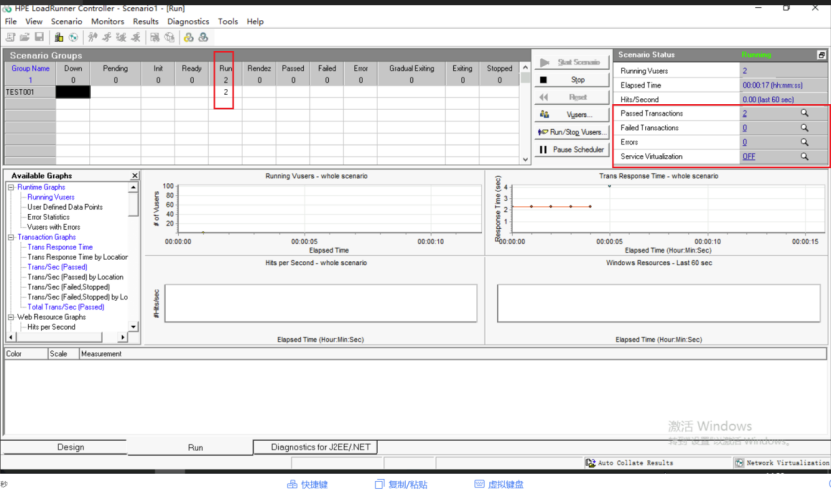Image resolution: width=831 pixels, height=495 pixels.
Task: Click the Network Virtualization status bar icon
Action: (x=739, y=463)
